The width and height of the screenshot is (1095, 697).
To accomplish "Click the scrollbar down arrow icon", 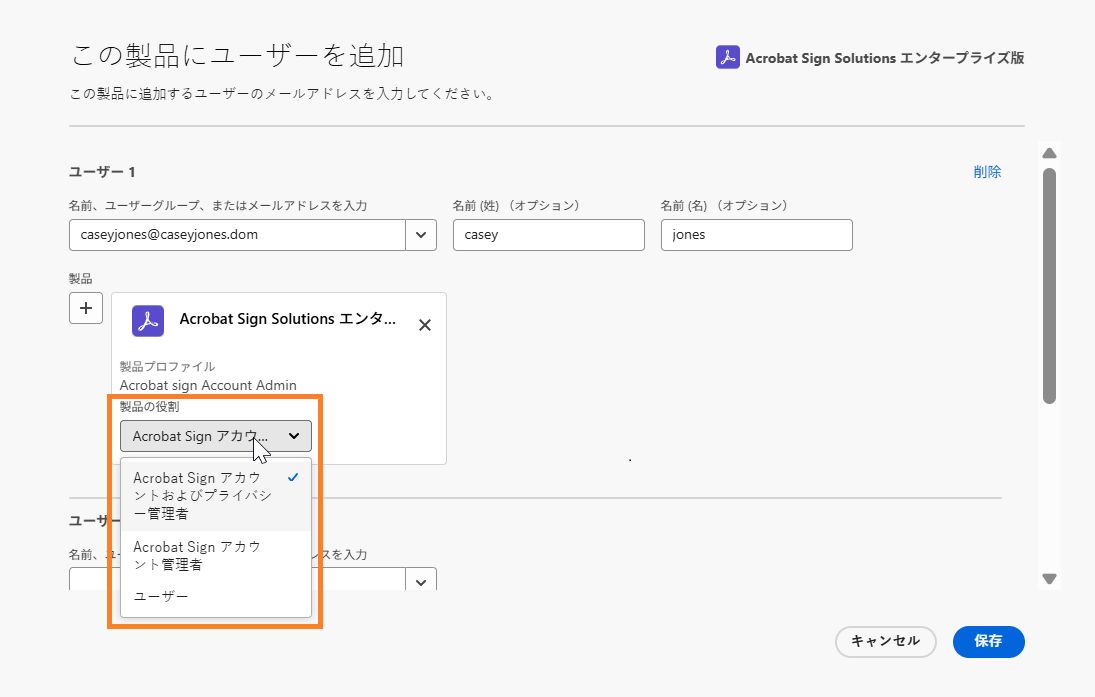I will point(1049,578).
